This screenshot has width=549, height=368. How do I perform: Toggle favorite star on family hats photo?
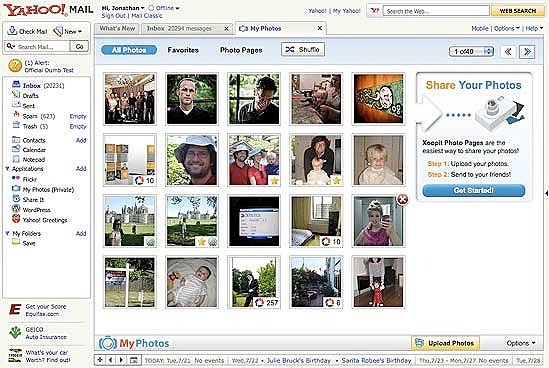point(274,180)
